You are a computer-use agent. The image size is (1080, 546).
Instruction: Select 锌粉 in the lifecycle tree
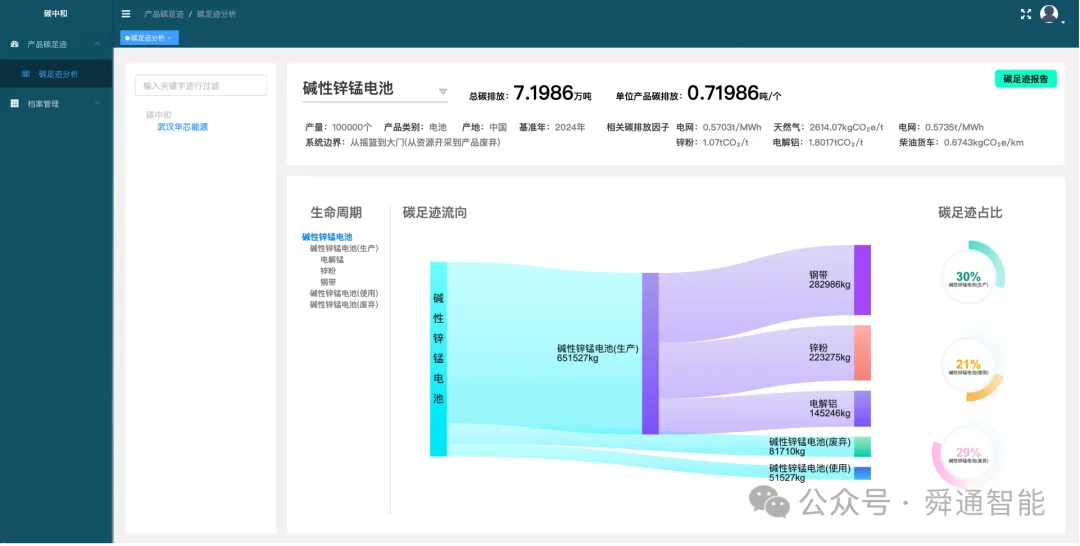pyautogui.click(x=328, y=271)
